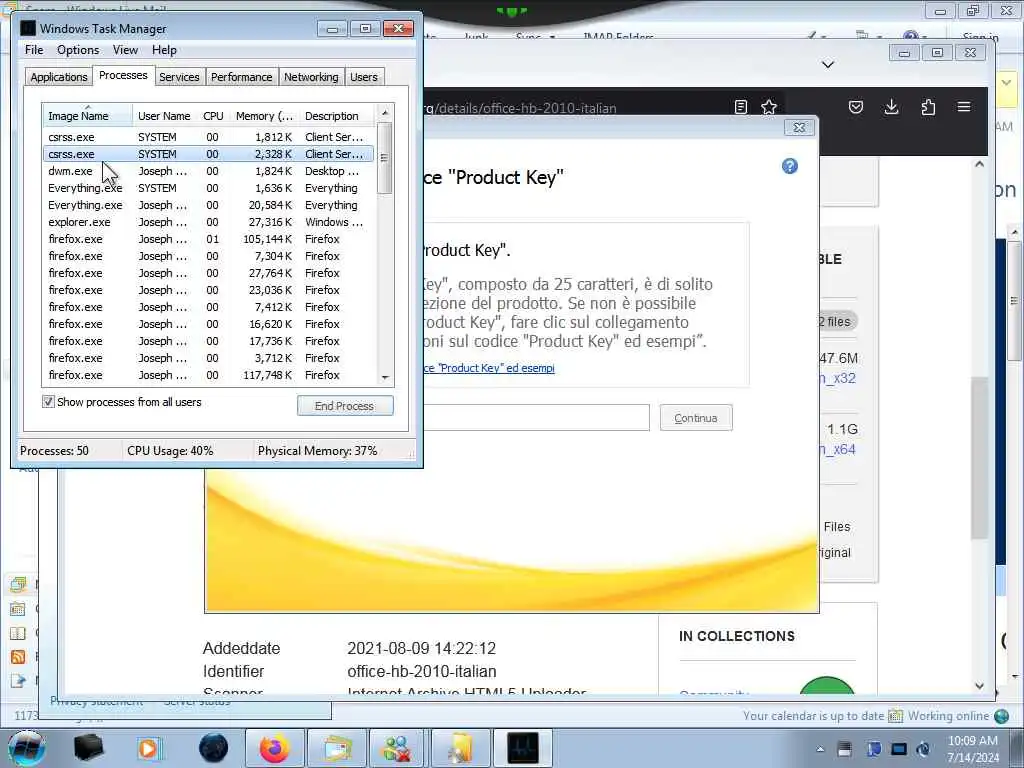Click the product key input field
The height and width of the screenshot is (768, 1024).
point(536,417)
